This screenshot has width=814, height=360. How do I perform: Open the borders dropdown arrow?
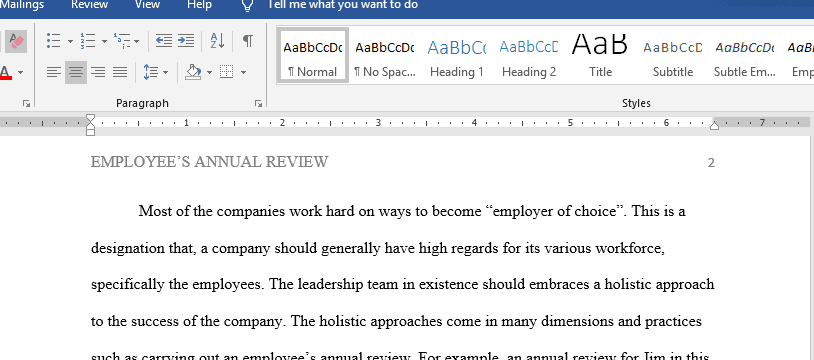pos(243,72)
